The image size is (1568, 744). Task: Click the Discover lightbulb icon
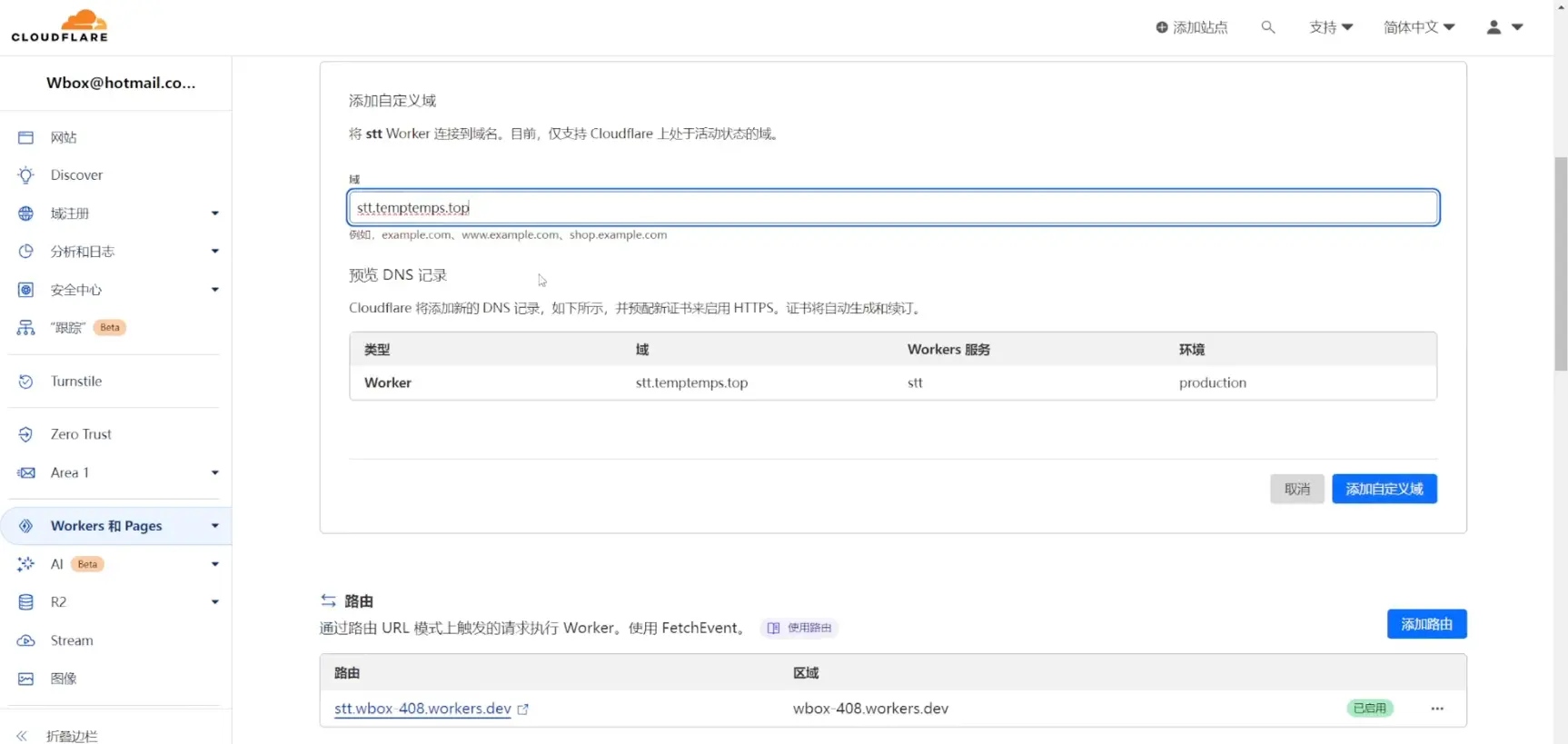[x=26, y=175]
